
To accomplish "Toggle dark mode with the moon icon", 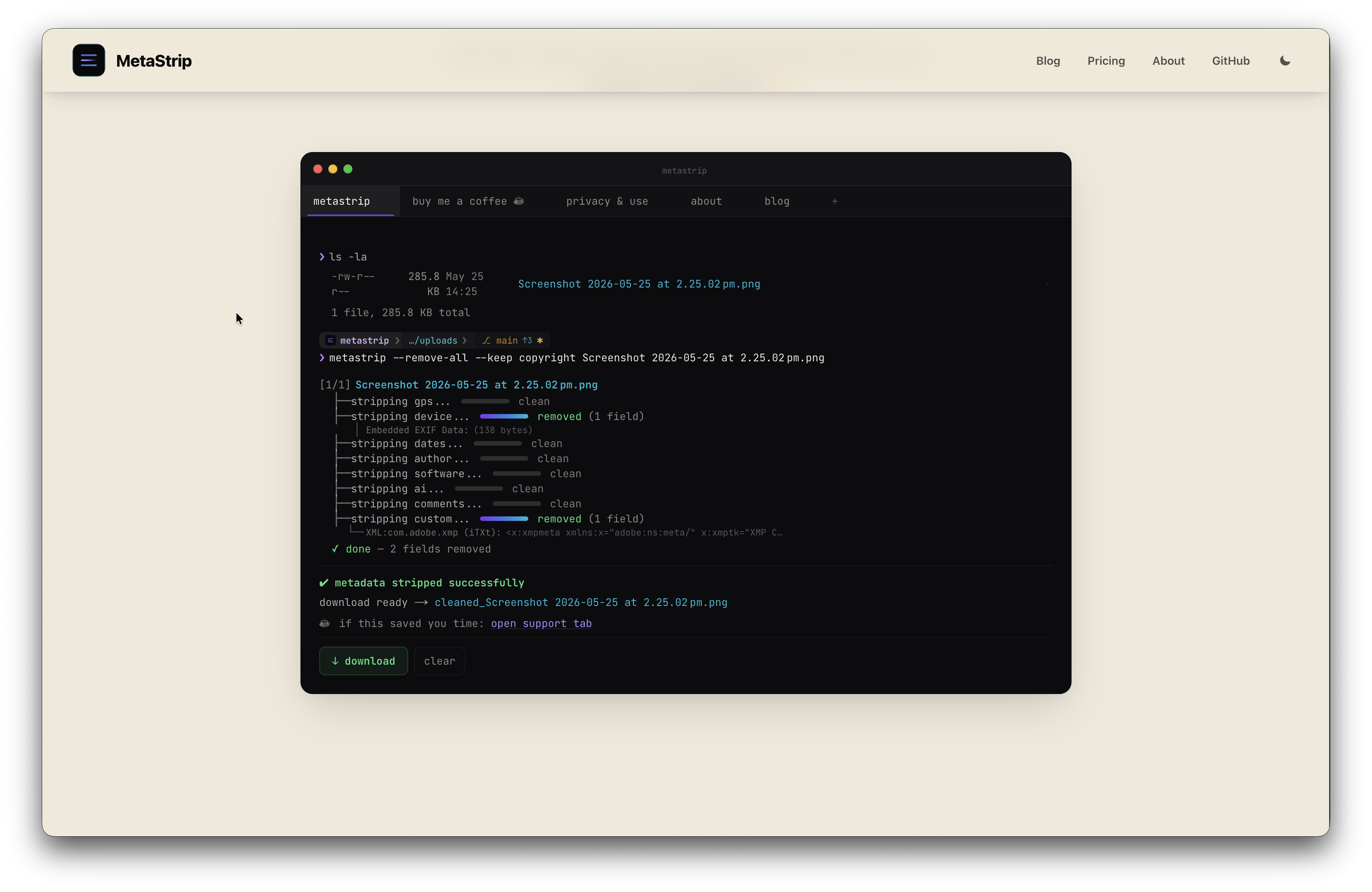I will tap(1285, 61).
